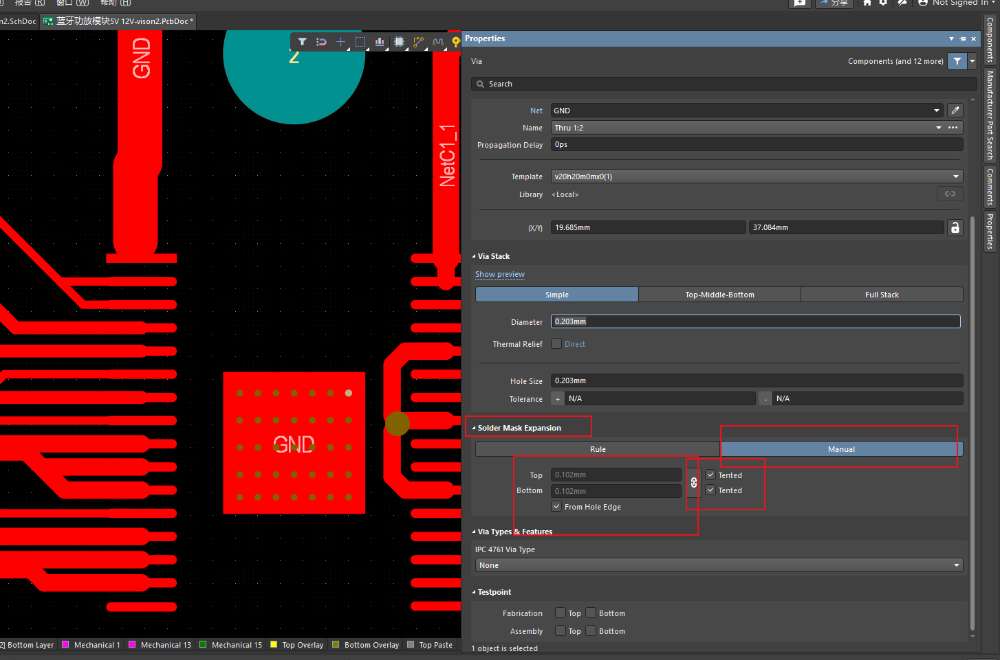The width and height of the screenshot is (1000, 660).
Task: Open the IPC 4761 Via Type dropdown
Action: 719,566
